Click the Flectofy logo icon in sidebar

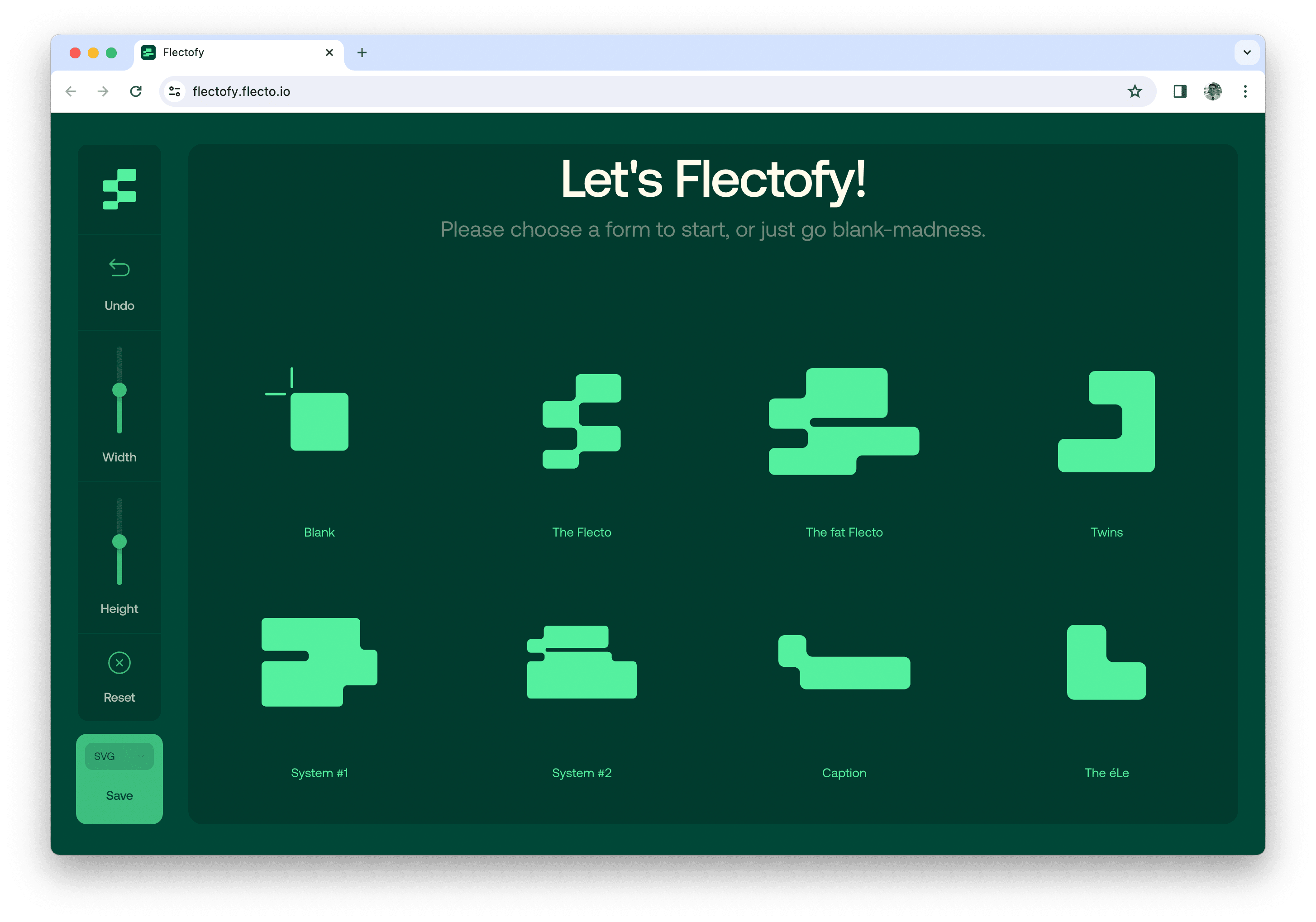(119, 189)
